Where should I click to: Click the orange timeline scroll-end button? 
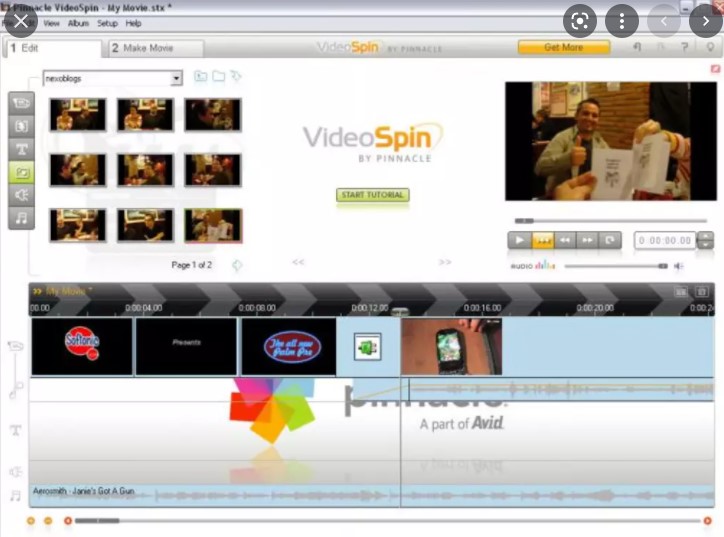pyautogui.click(x=707, y=521)
